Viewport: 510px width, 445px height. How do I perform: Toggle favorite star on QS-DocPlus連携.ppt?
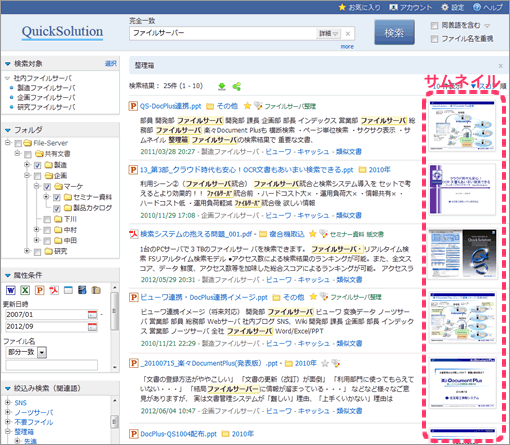[247, 106]
